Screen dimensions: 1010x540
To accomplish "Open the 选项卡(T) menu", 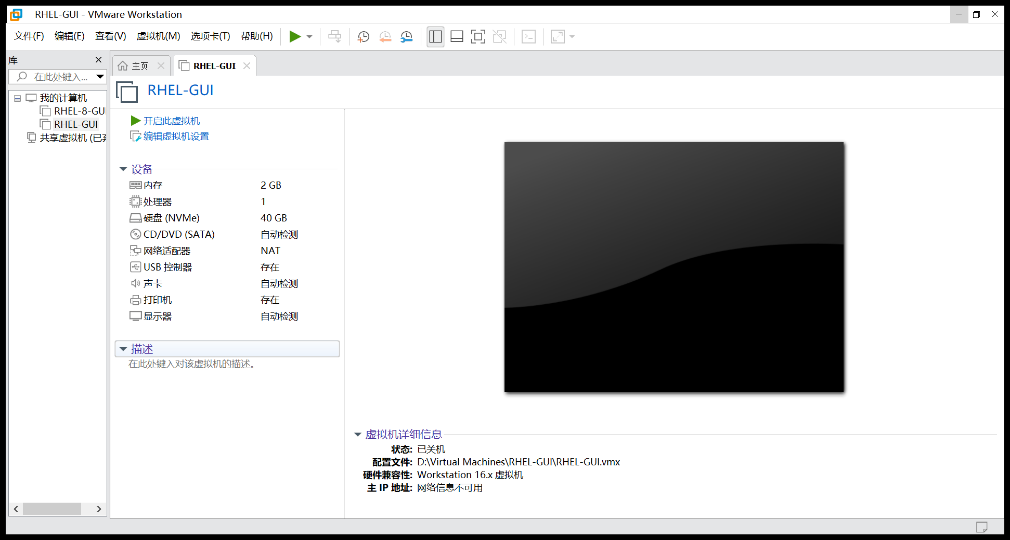I will click(x=210, y=36).
